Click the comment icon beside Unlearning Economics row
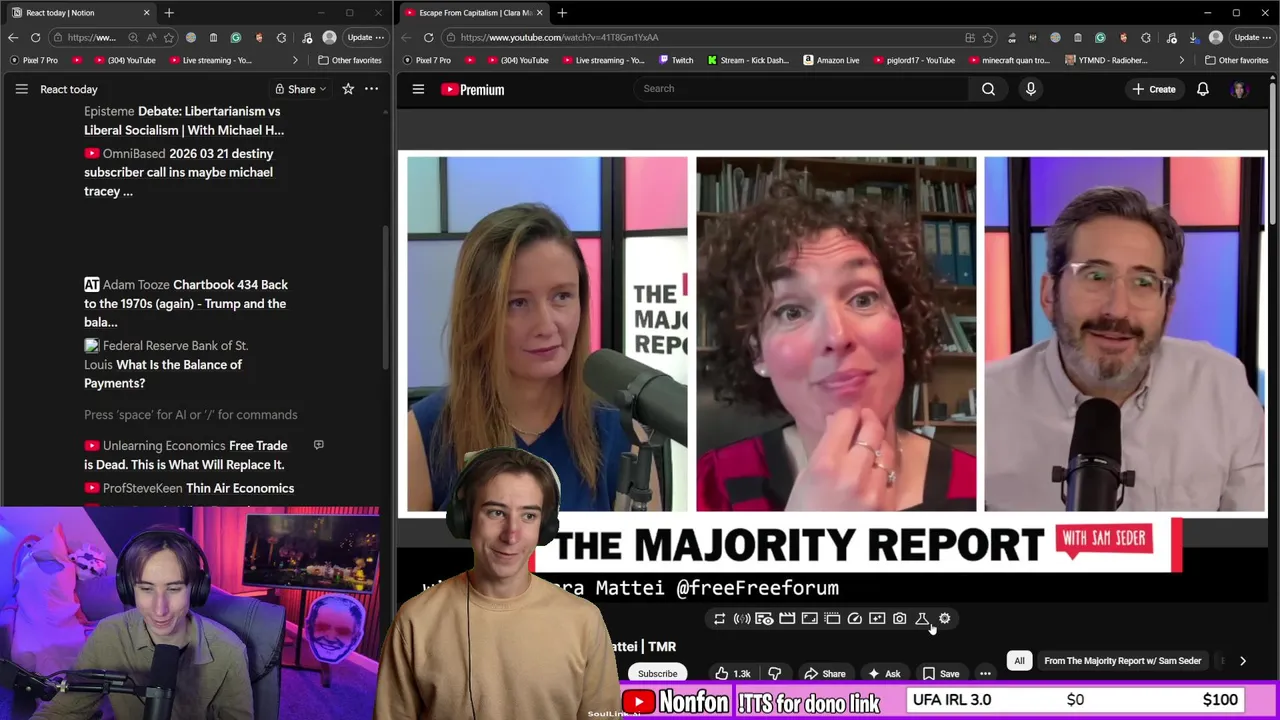This screenshot has width=1280, height=720. (318, 445)
